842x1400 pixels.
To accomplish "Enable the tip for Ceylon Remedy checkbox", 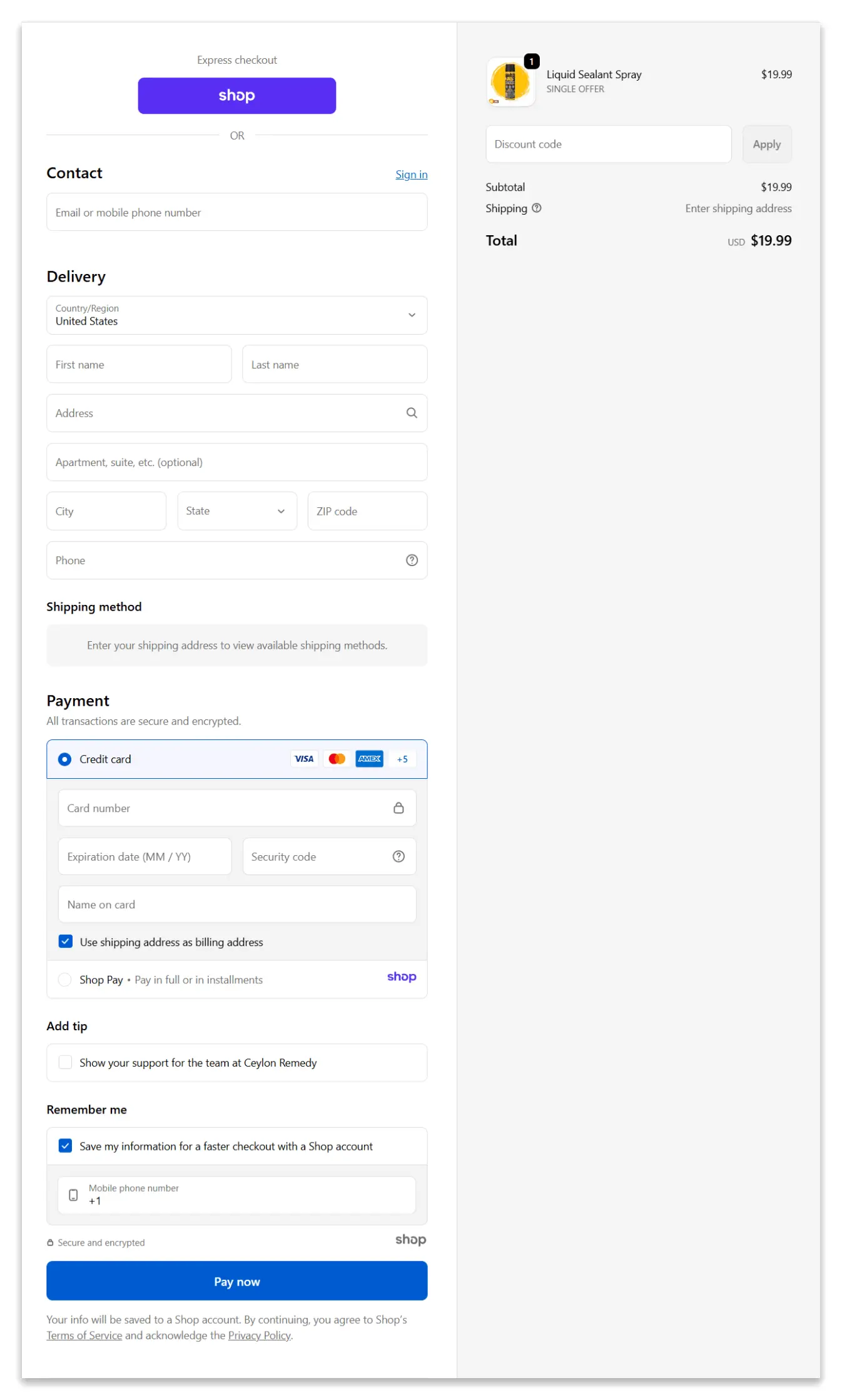I will [x=65, y=1062].
